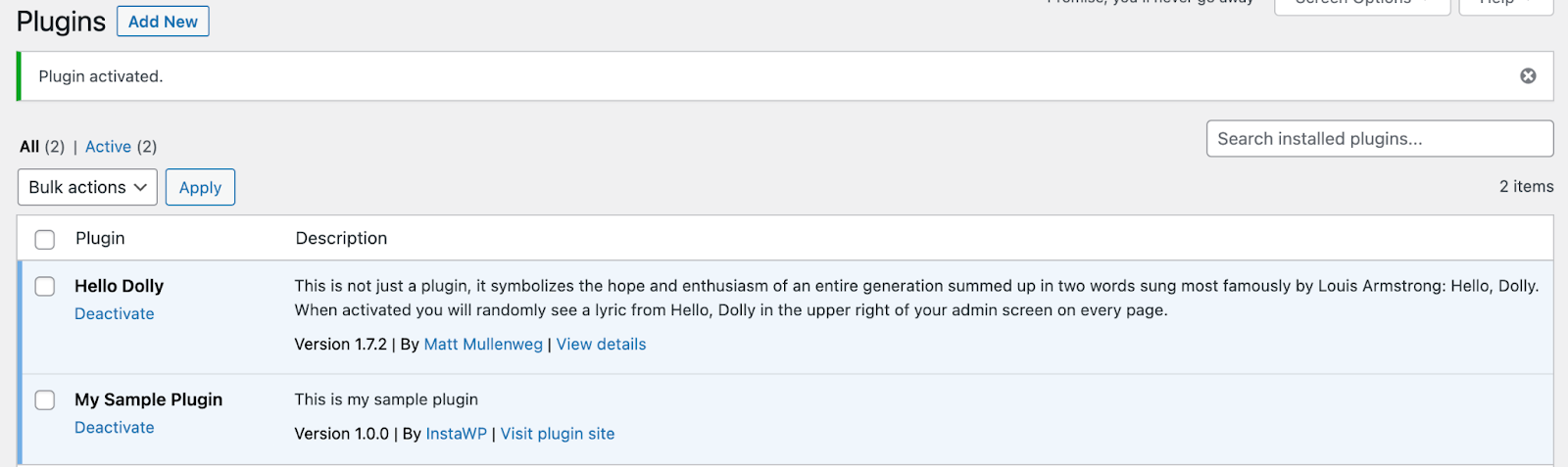The image size is (1568, 467).
Task: Open the InstaWP author link
Action: click(456, 434)
